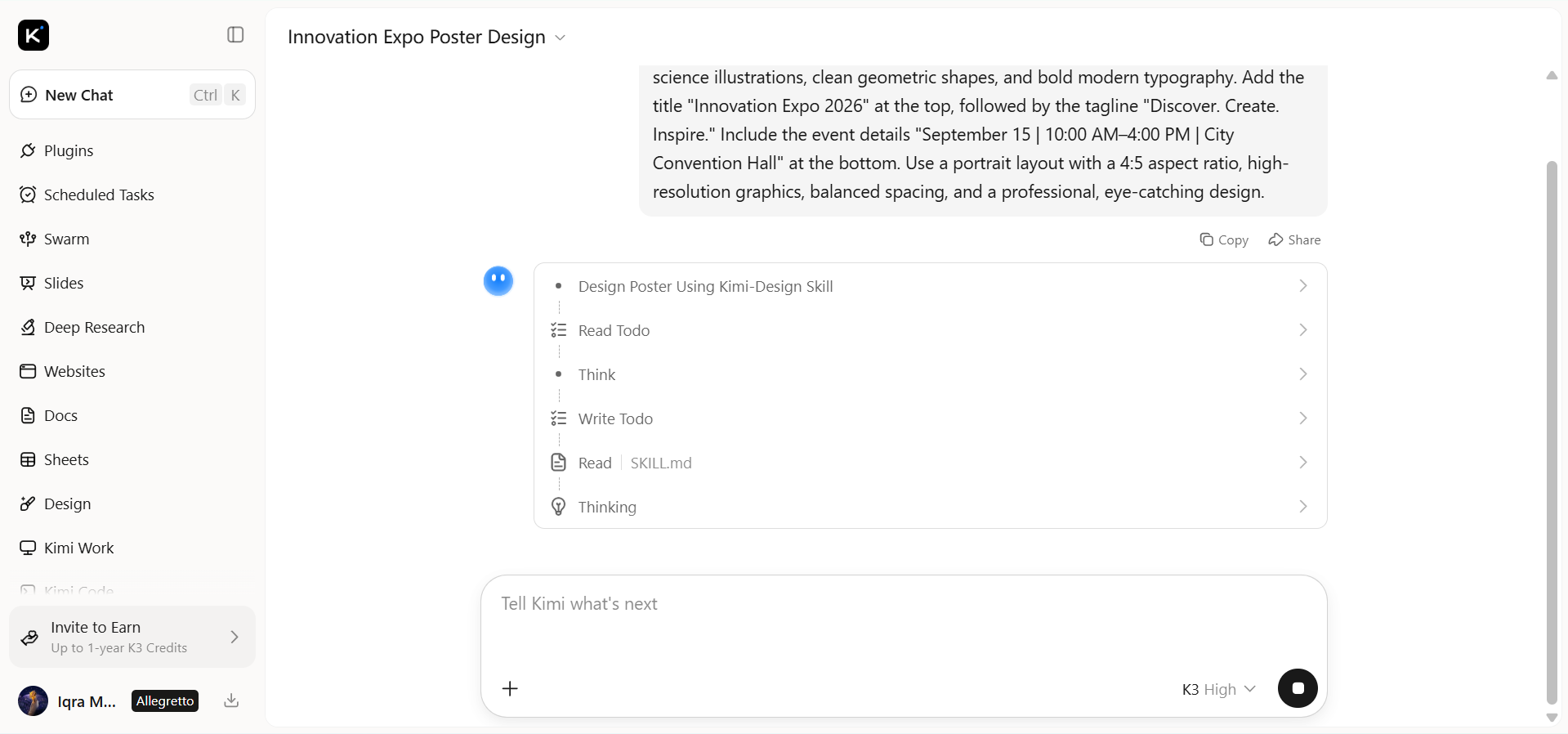Expand Design Poster Using Kimi-Design Skill step

930,286
